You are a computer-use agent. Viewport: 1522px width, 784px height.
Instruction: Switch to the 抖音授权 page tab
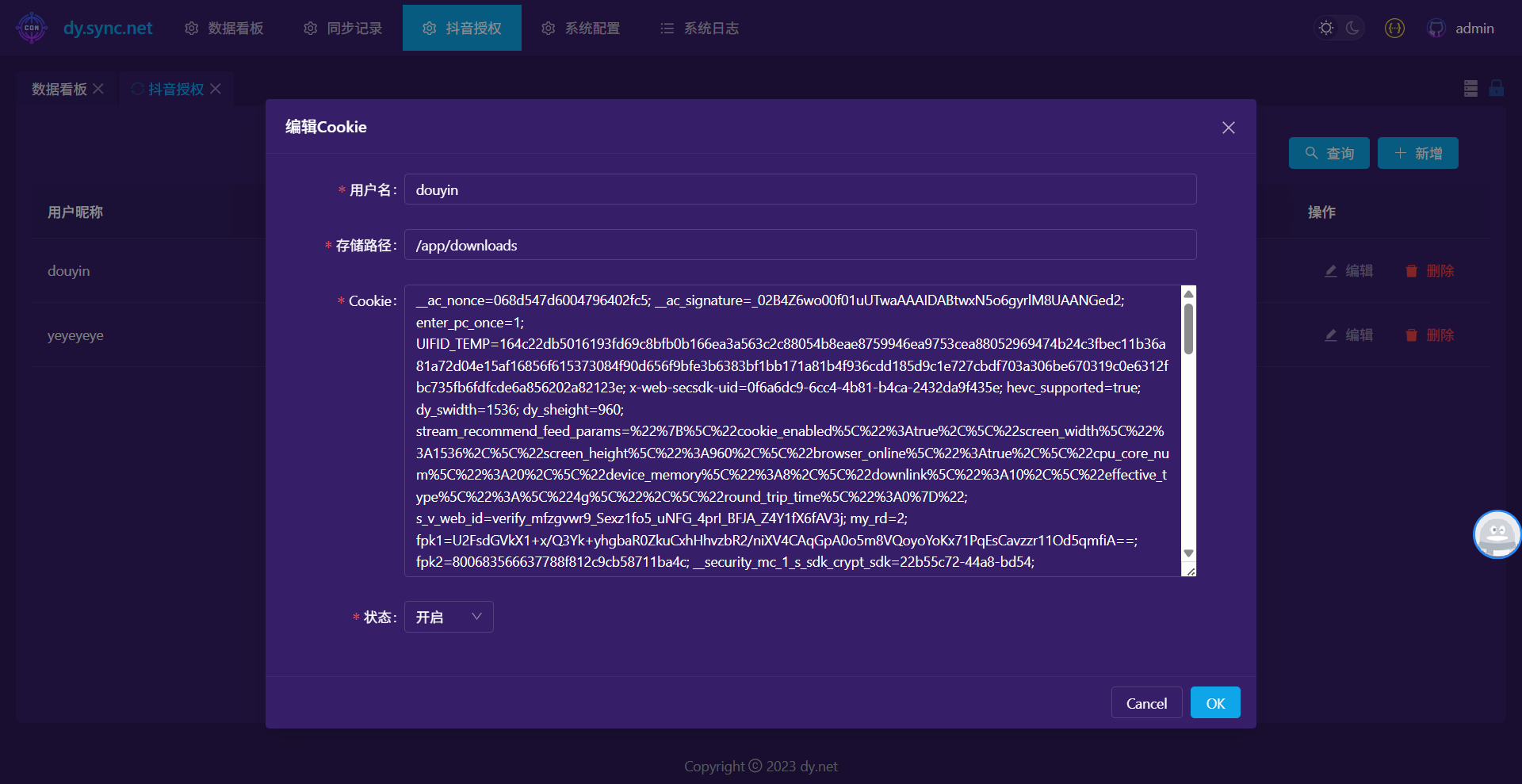point(176,89)
